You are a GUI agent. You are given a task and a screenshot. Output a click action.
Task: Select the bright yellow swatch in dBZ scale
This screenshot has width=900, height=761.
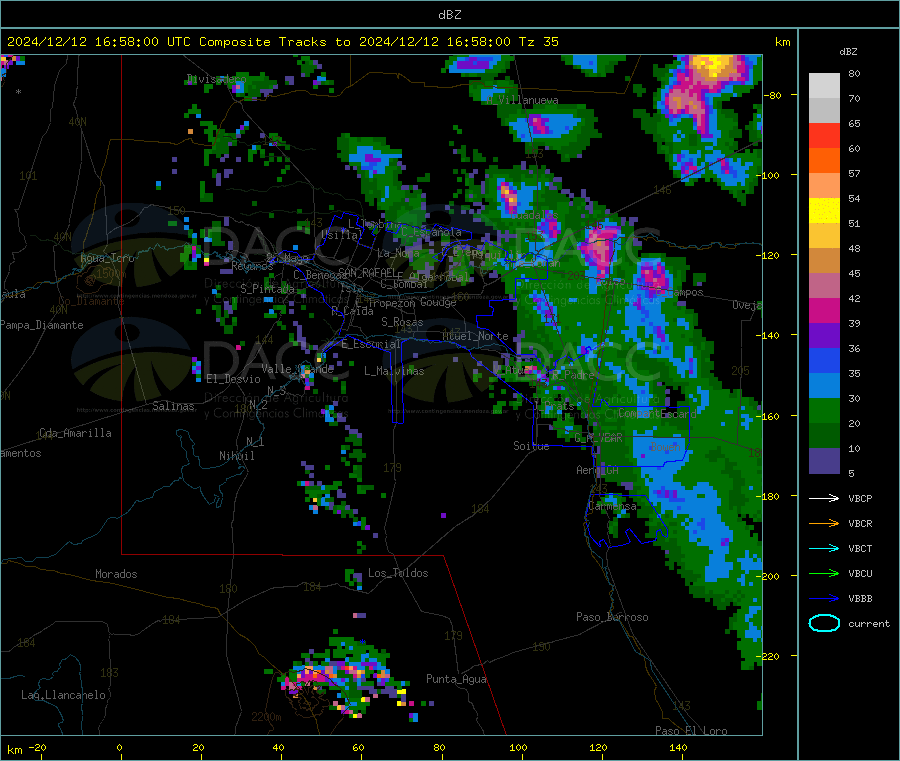[824, 211]
